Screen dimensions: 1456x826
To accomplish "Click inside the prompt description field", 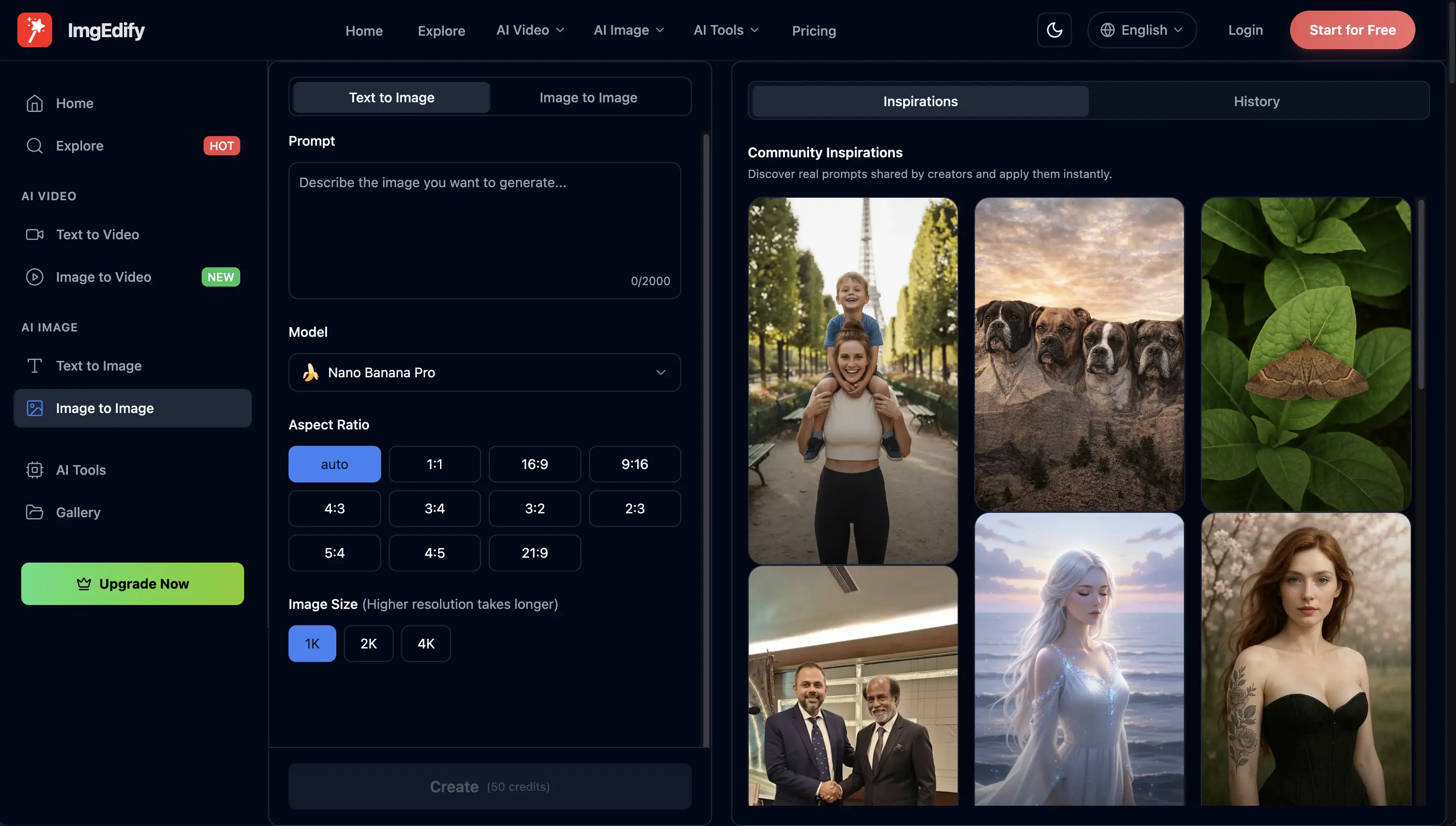I will [x=484, y=227].
